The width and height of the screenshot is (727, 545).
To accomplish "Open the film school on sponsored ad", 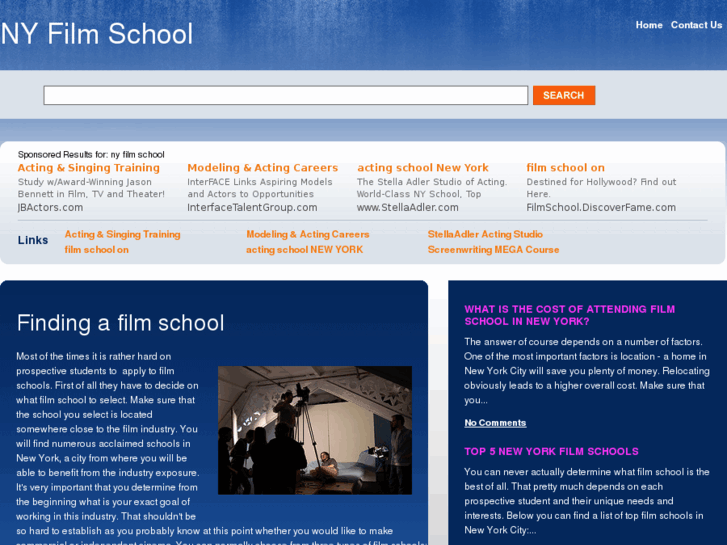I will 565,167.
